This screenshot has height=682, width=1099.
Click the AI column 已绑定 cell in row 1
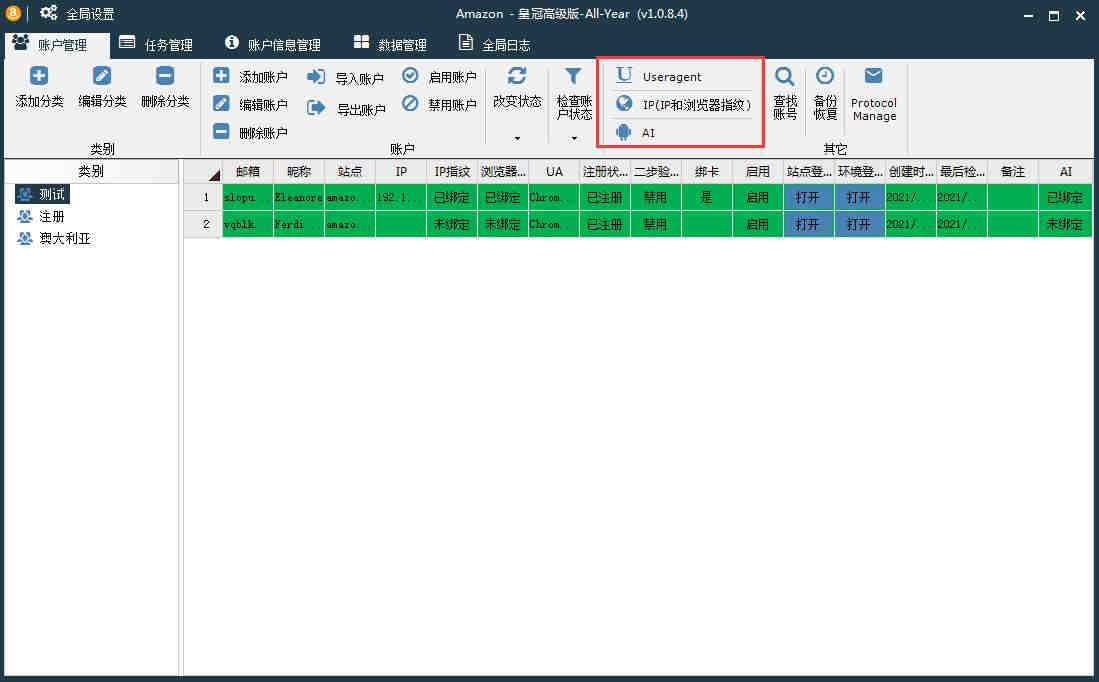point(1065,197)
